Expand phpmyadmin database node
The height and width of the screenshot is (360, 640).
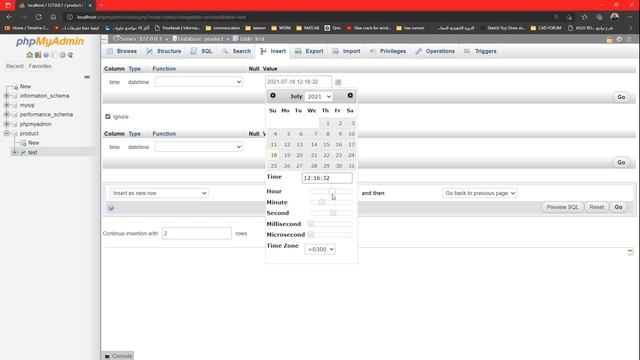click(x=7, y=124)
